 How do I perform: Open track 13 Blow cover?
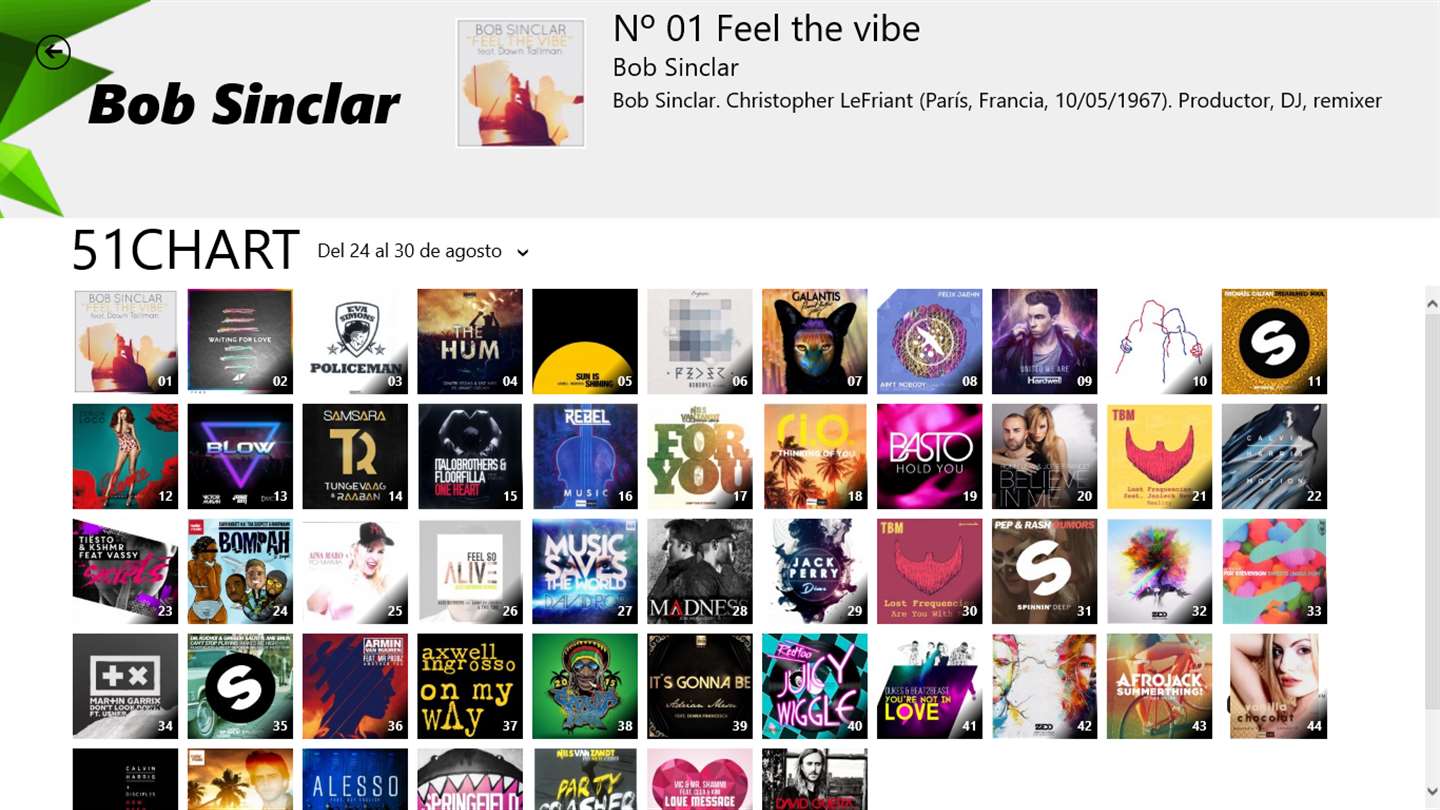coord(240,456)
